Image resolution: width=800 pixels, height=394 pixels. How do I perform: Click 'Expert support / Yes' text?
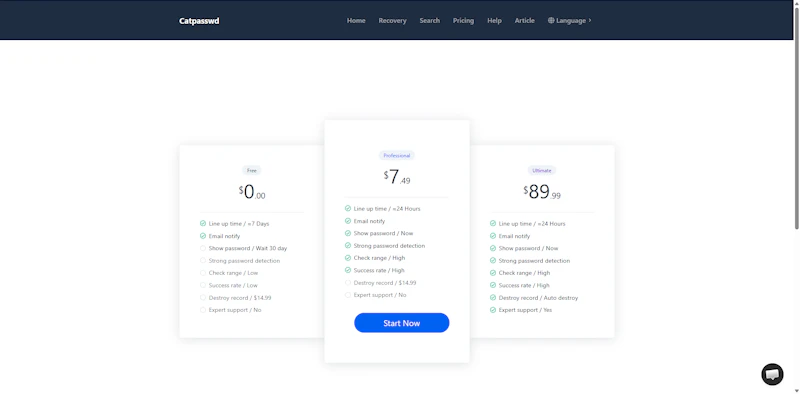coord(525,310)
